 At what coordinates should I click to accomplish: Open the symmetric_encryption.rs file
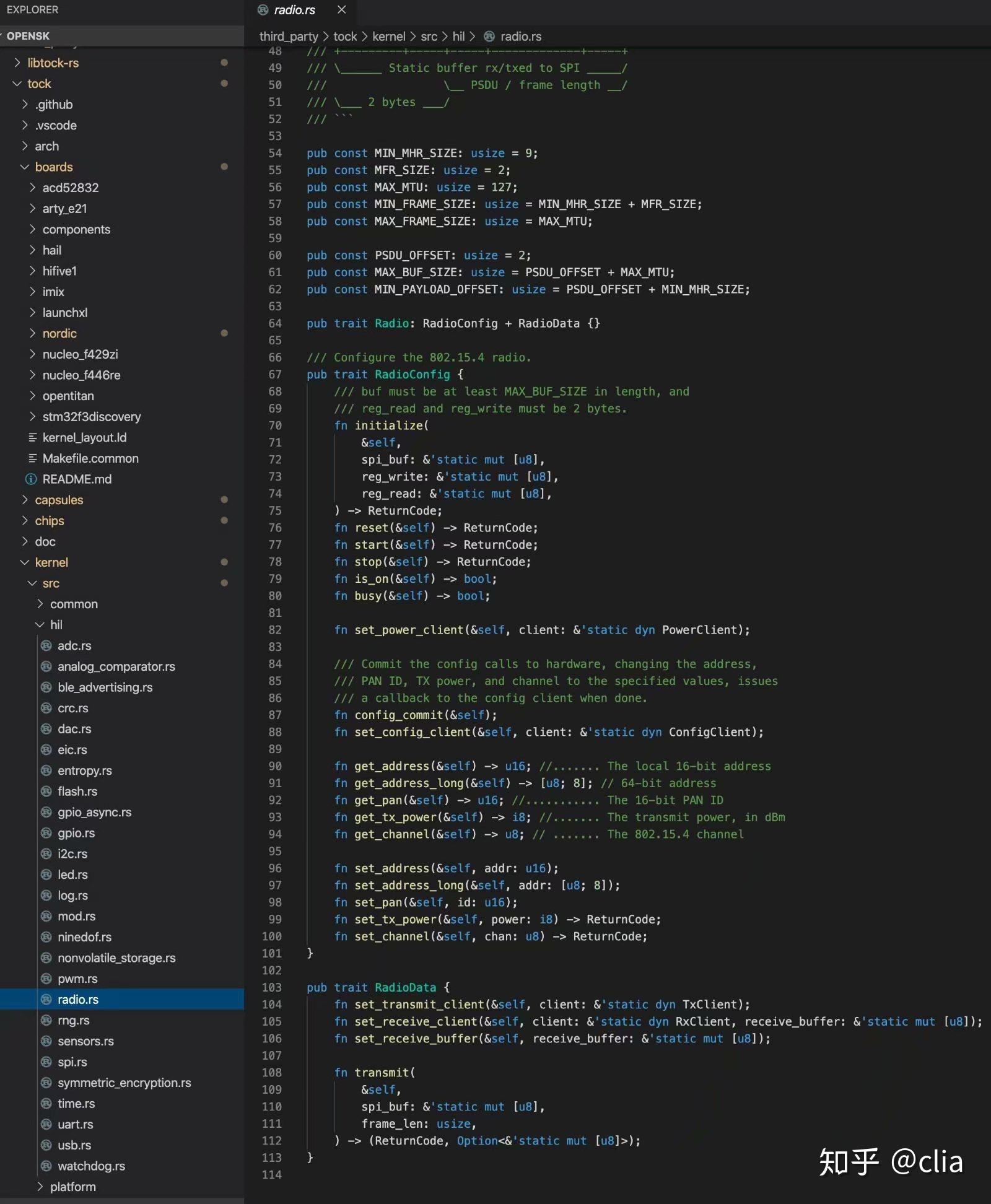click(124, 1083)
